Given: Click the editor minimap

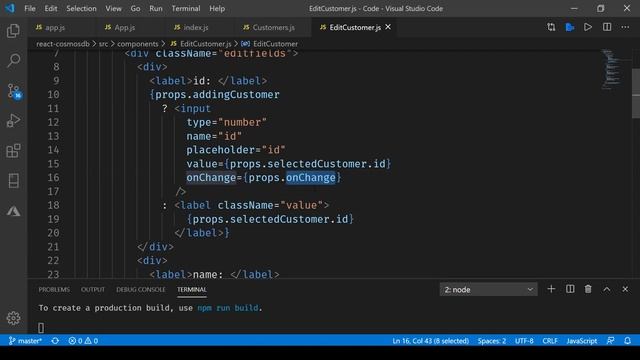Looking at the screenshot, I should [x=612, y=69].
